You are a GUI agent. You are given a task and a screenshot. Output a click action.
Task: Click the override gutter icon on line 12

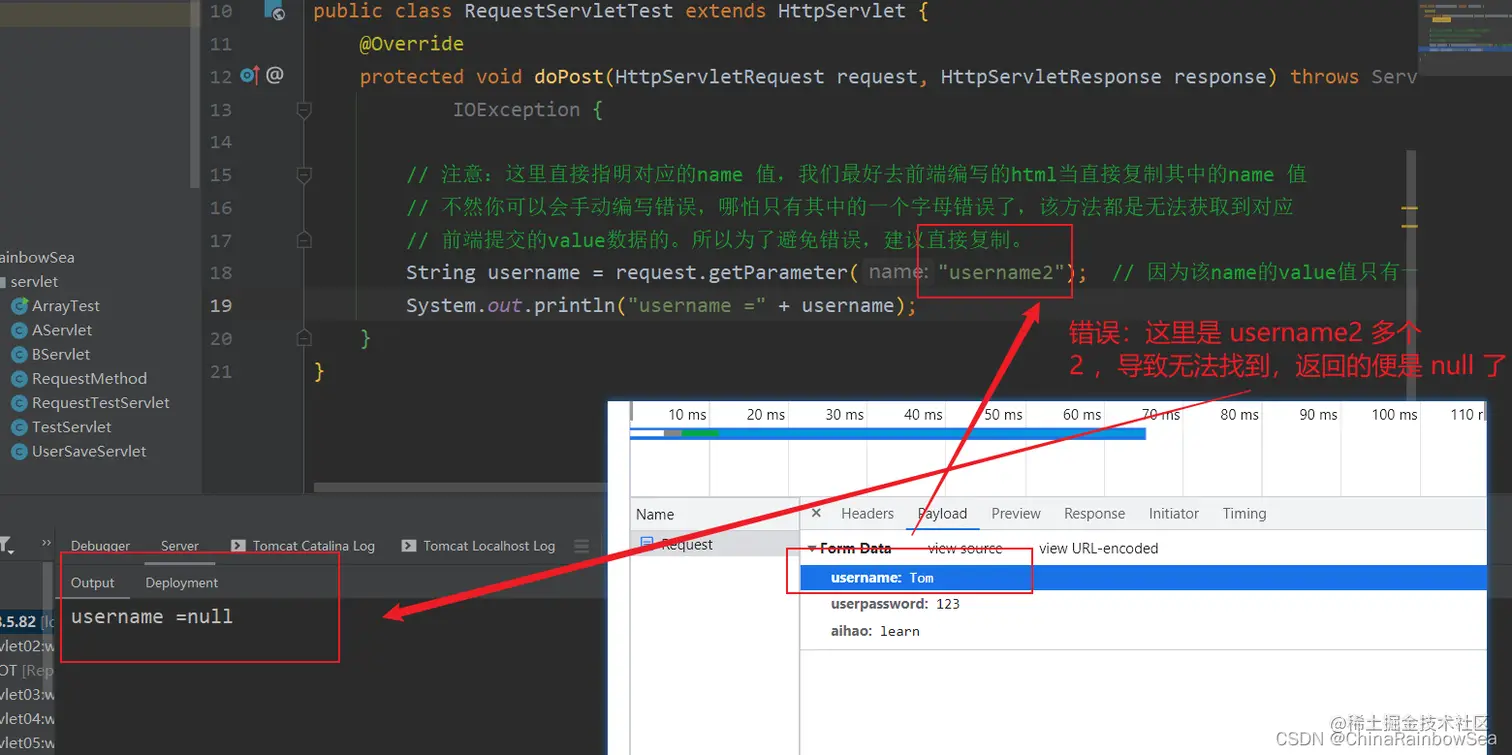(x=250, y=75)
